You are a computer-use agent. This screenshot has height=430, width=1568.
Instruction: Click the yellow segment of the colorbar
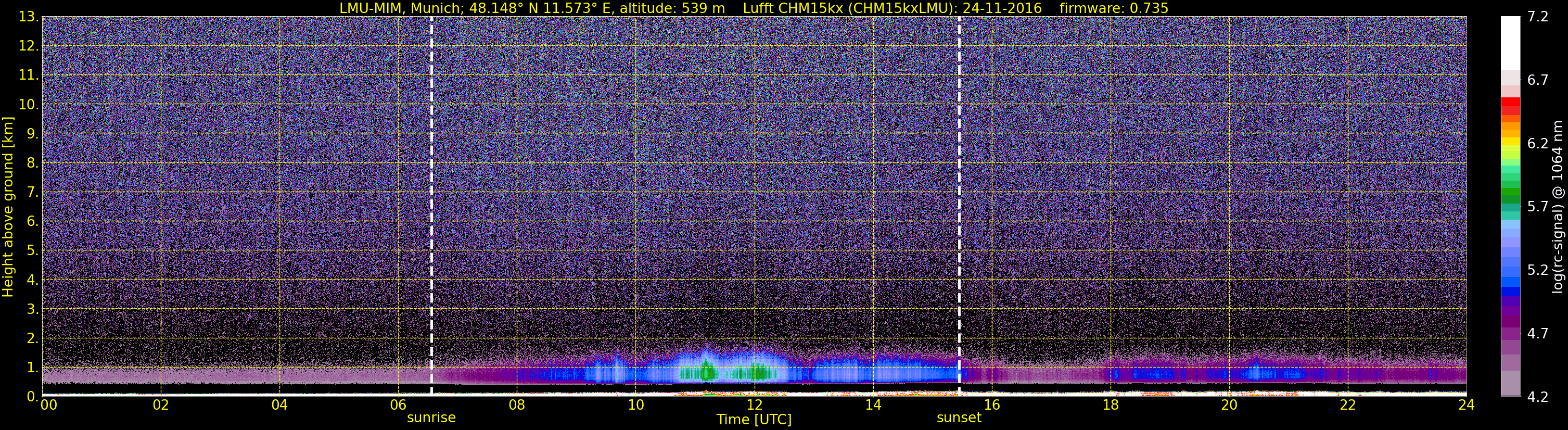click(1510, 142)
